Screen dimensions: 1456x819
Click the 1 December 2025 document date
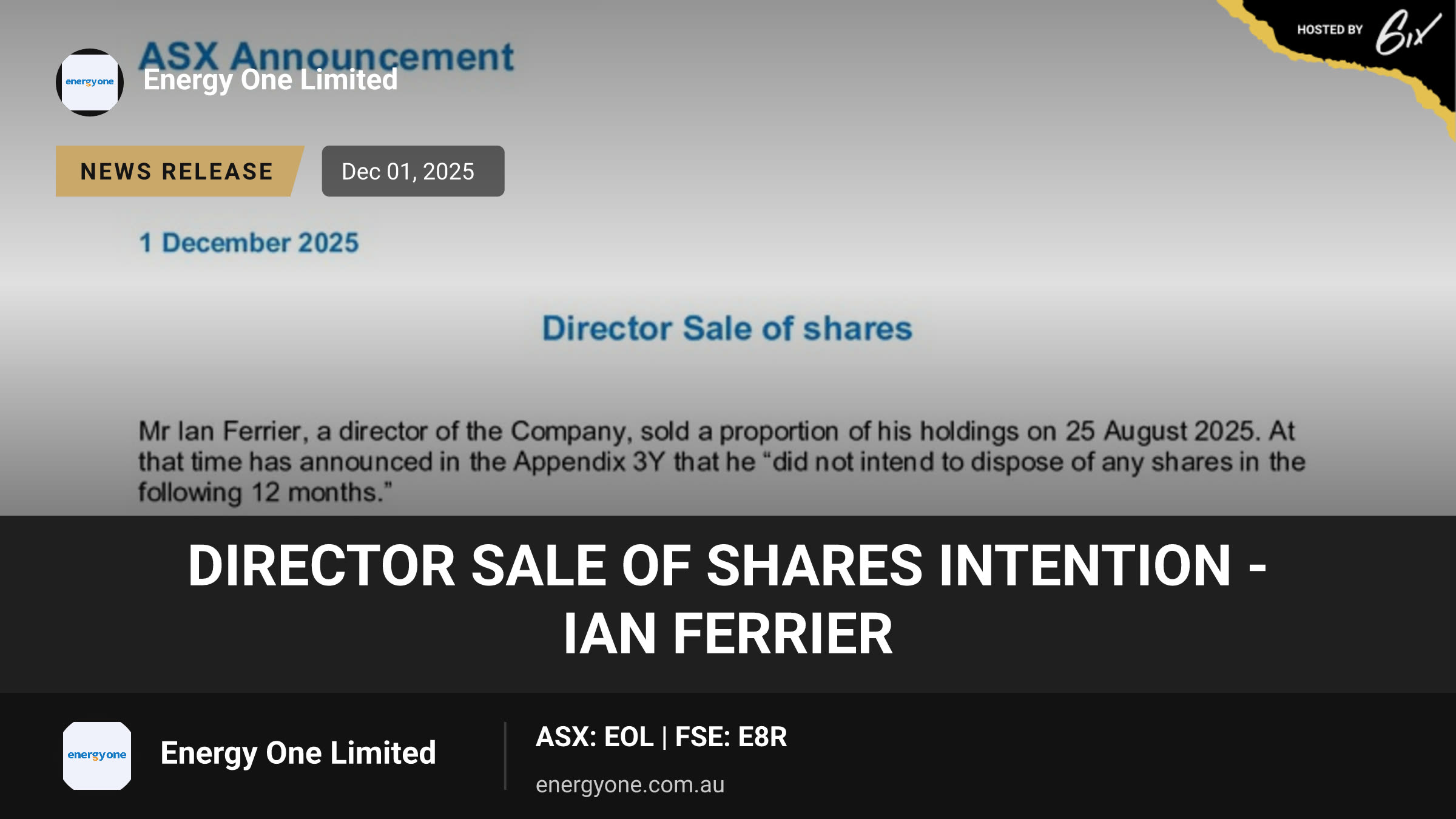249,243
